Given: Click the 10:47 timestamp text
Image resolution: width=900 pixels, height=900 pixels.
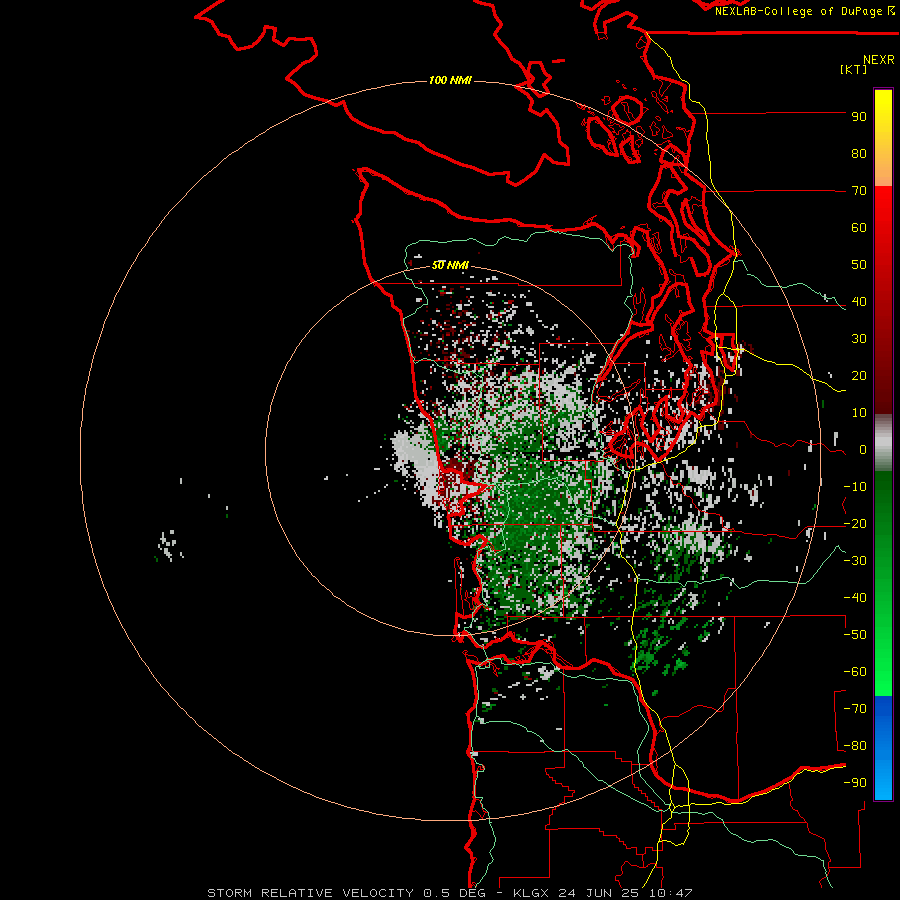Looking at the screenshot, I should 670,893.
